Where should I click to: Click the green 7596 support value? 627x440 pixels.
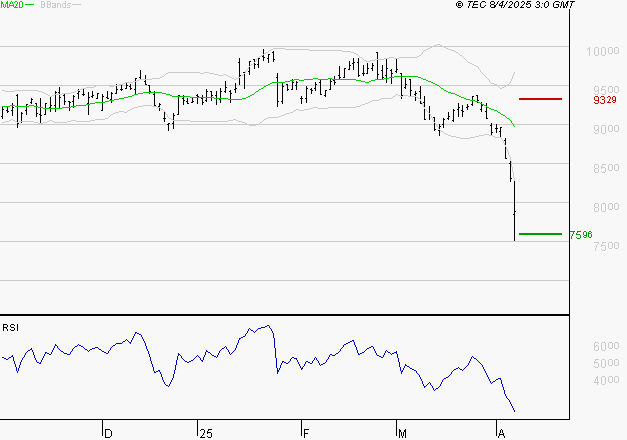click(x=581, y=235)
